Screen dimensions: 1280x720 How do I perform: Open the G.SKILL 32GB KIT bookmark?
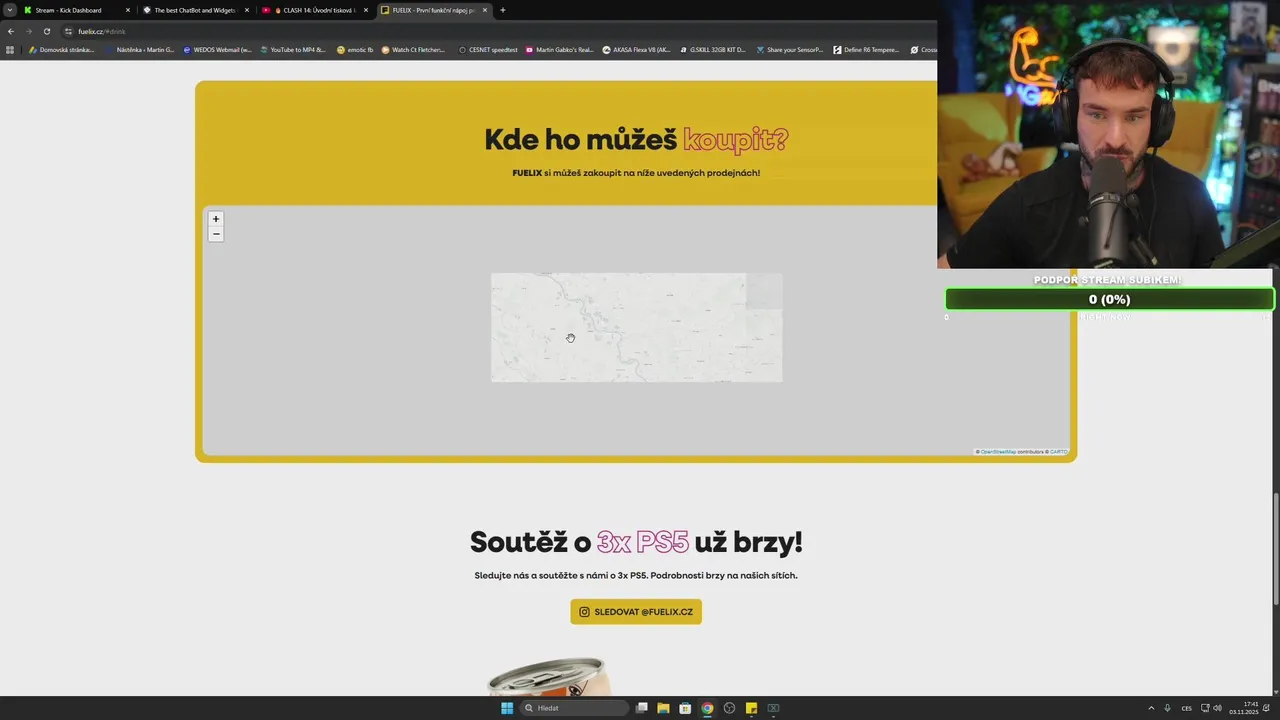pyautogui.click(x=712, y=49)
